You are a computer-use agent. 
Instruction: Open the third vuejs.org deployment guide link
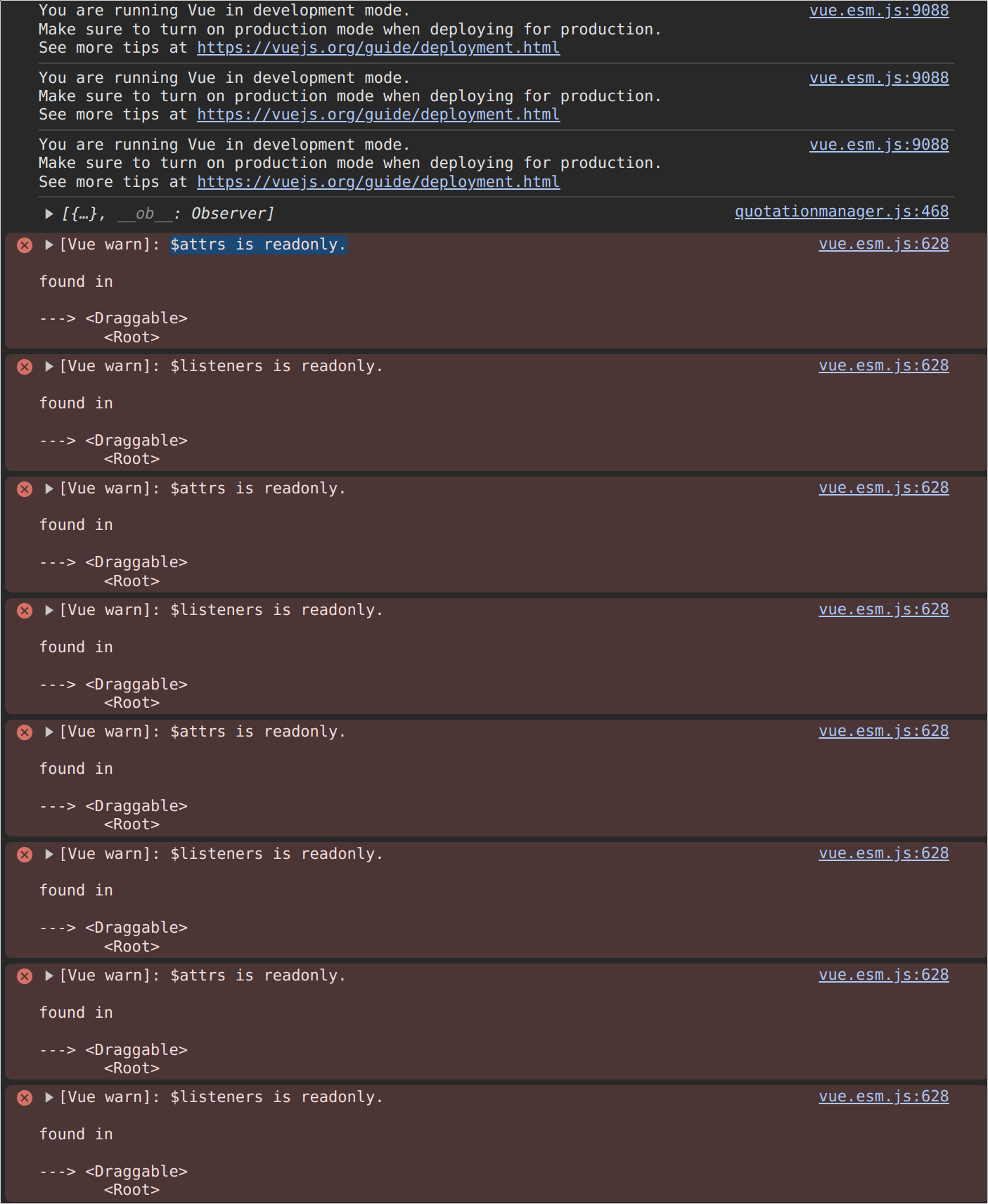[378, 182]
